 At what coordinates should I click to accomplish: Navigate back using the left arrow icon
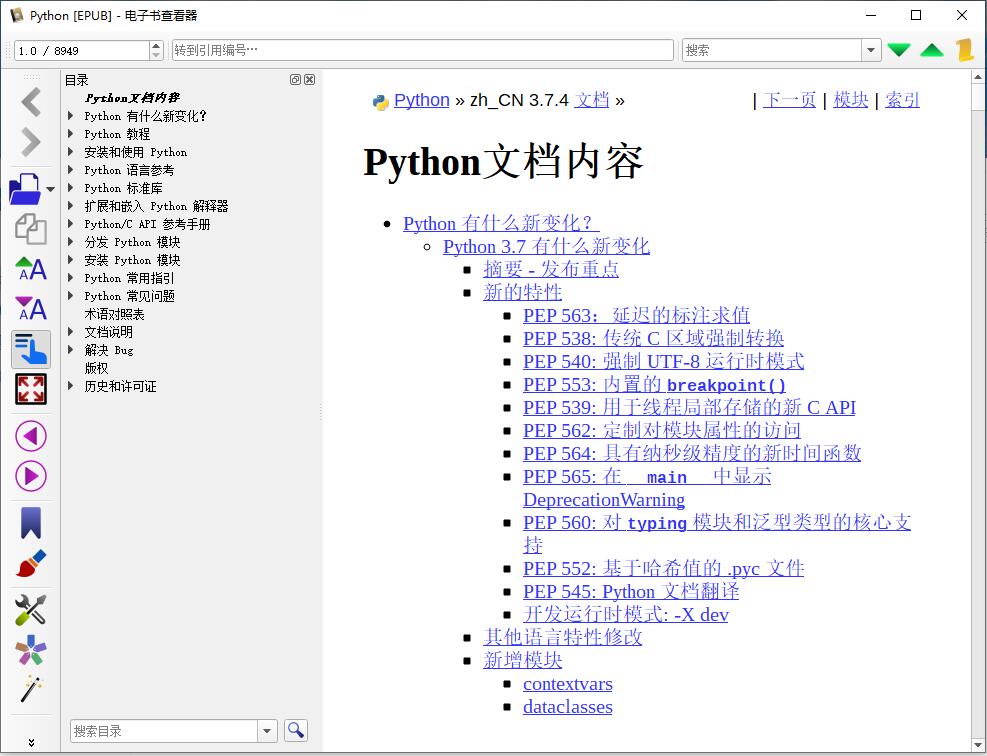point(30,100)
